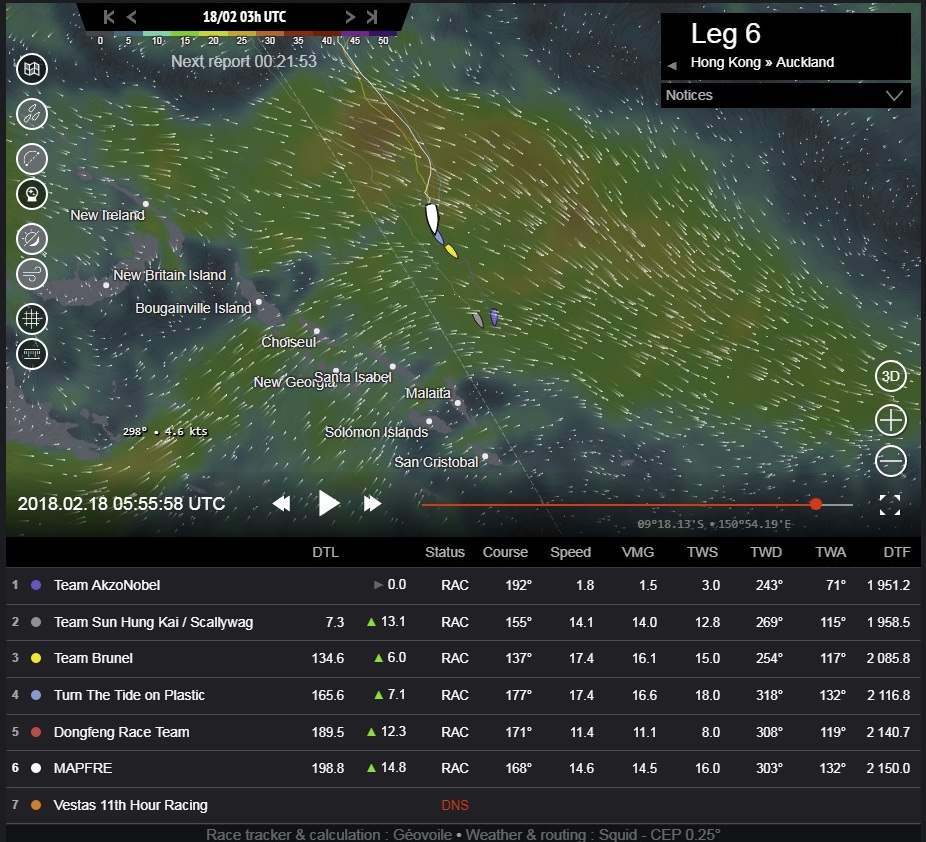
Task: Select Turn The Tide on Plastic row
Action: tap(463, 695)
